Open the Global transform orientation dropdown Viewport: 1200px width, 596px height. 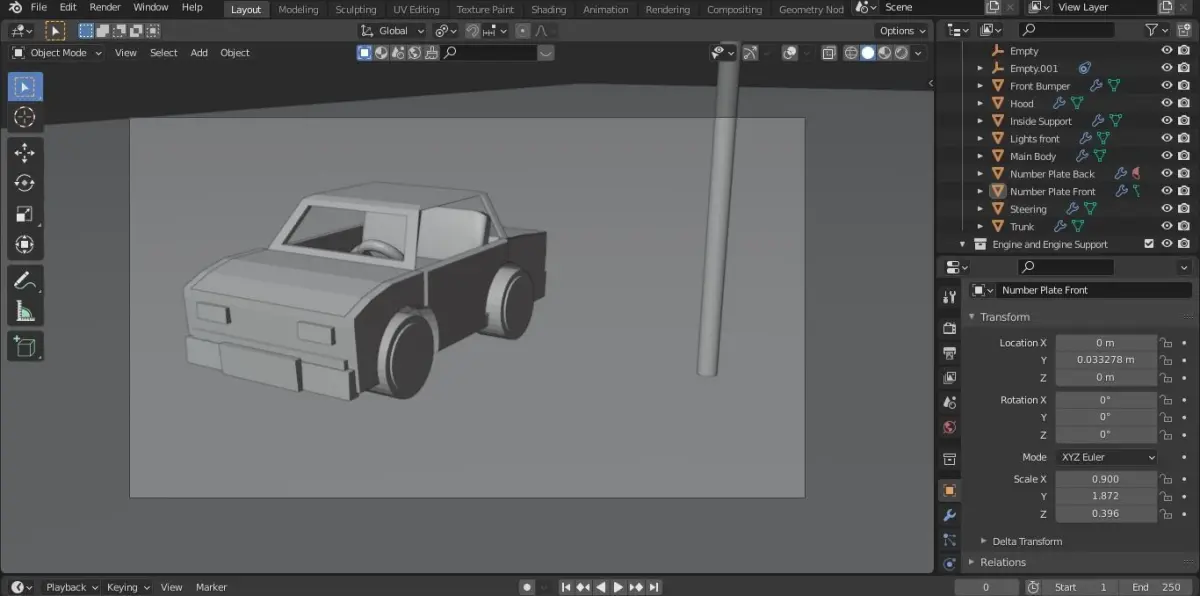392,31
